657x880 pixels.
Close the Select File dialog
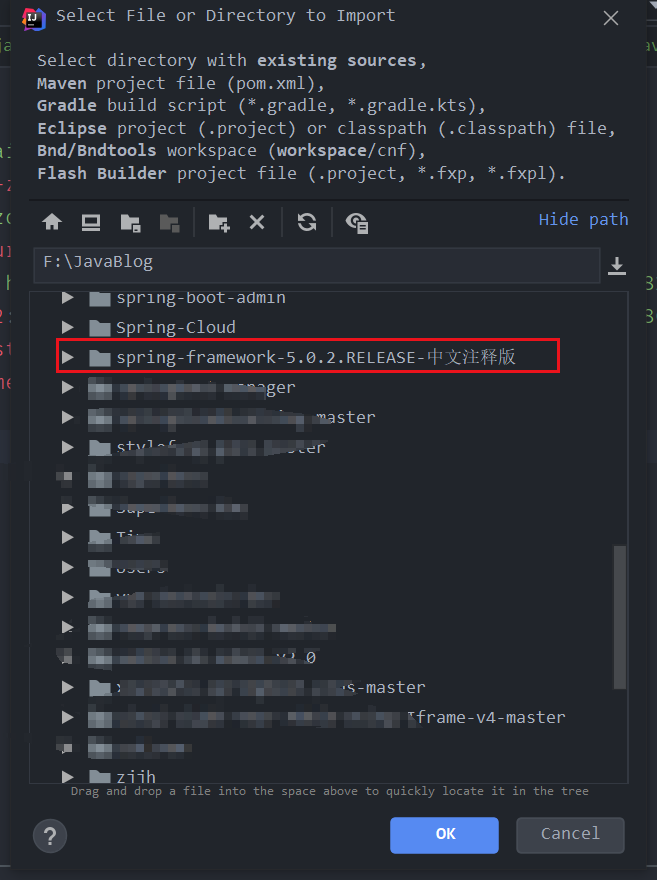[610, 18]
